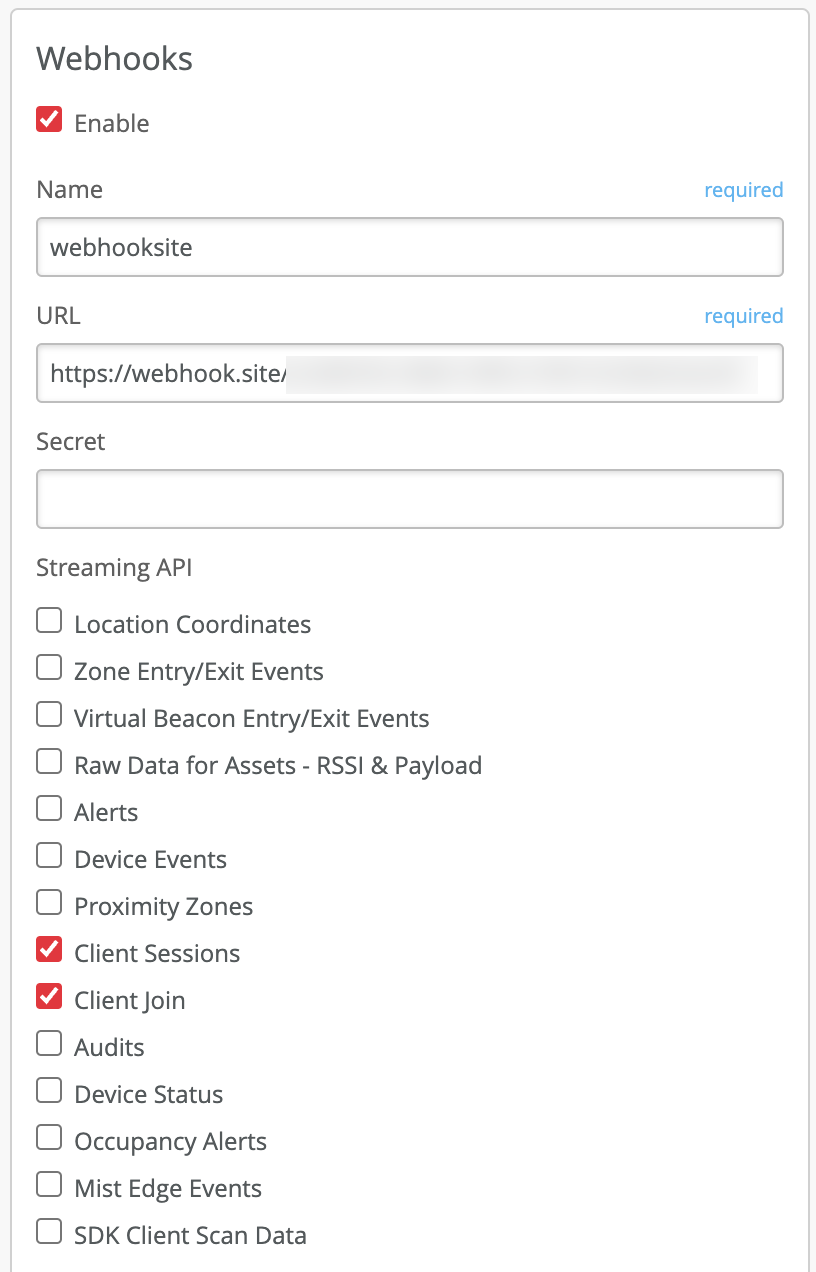The width and height of the screenshot is (816, 1272).
Task: Tick the Occupancy Alerts checkbox
Action: [x=49, y=1139]
